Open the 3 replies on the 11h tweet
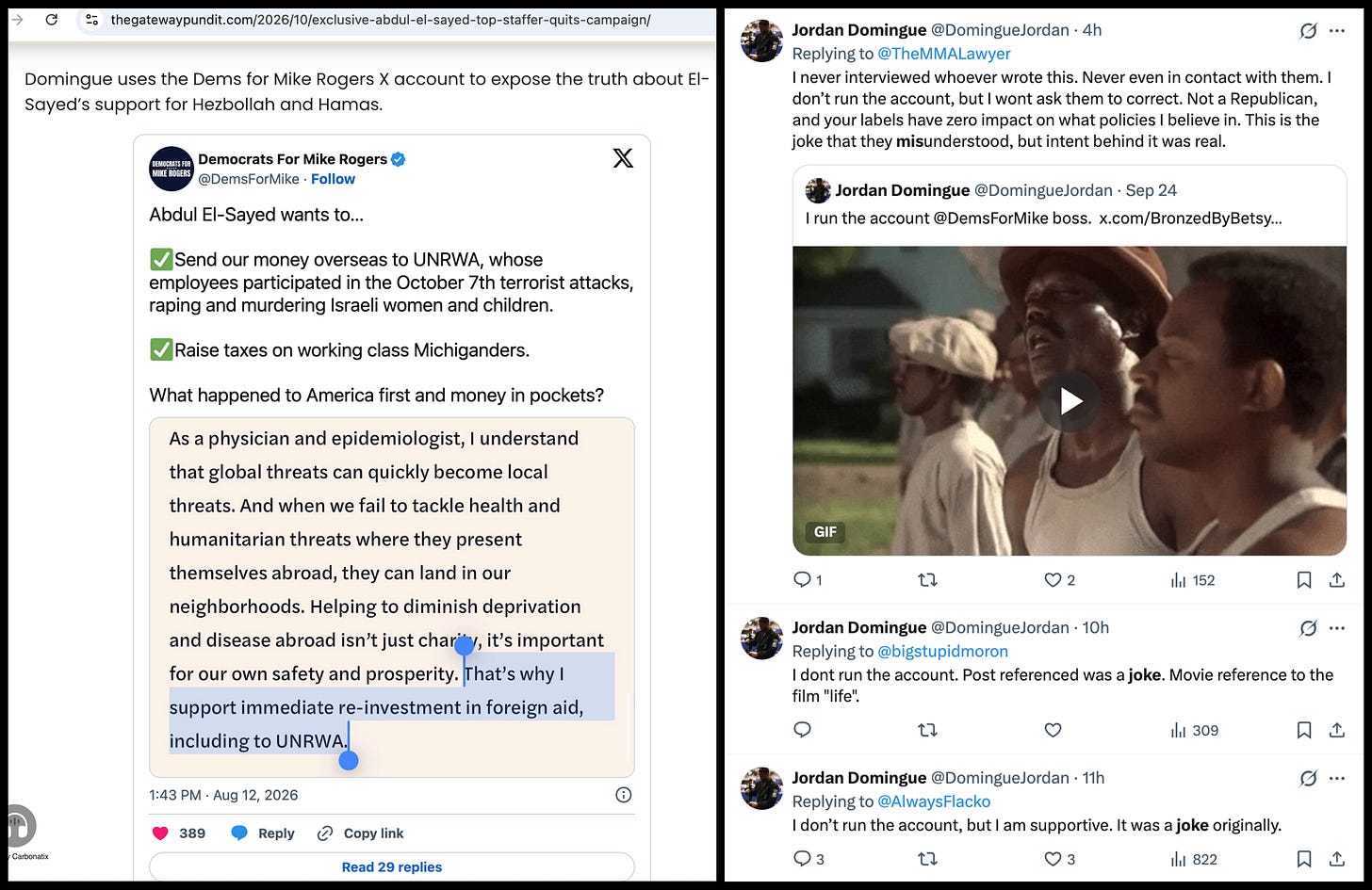 [x=808, y=859]
